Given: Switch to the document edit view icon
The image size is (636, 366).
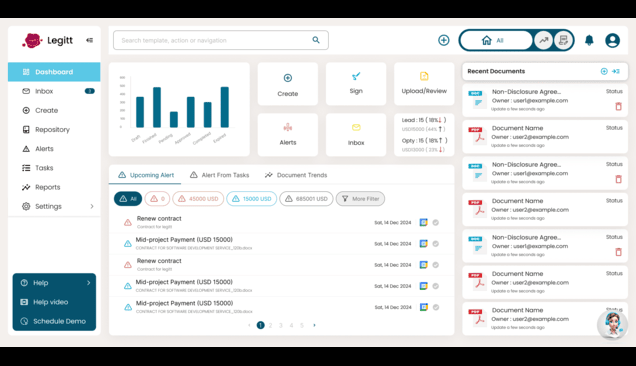Looking at the screenshot, I should coord(563,40).
